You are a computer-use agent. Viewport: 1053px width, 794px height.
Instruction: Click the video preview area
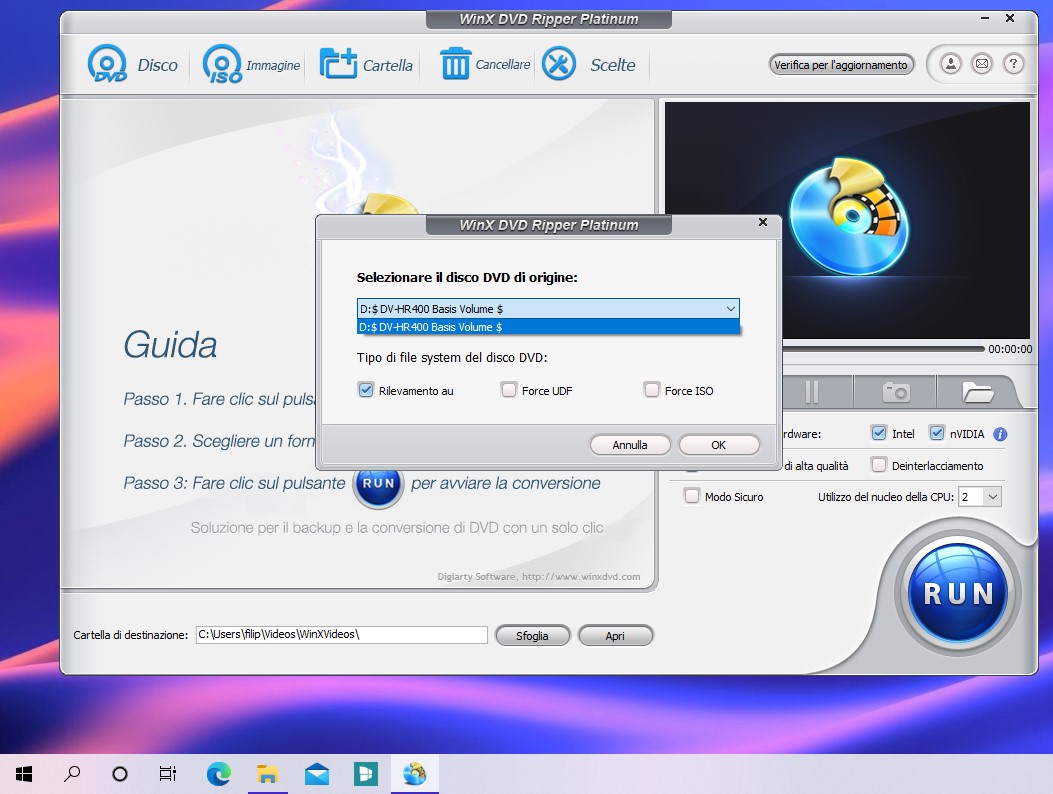pyautogui.click(x=847, y=220)
